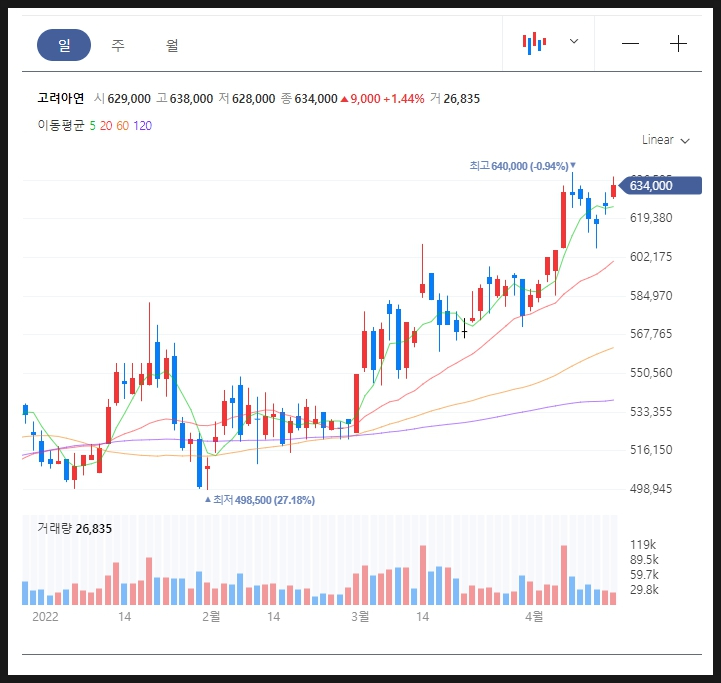Click the +1.44% change value
The image size is (721, 683).
pos(404,98)
